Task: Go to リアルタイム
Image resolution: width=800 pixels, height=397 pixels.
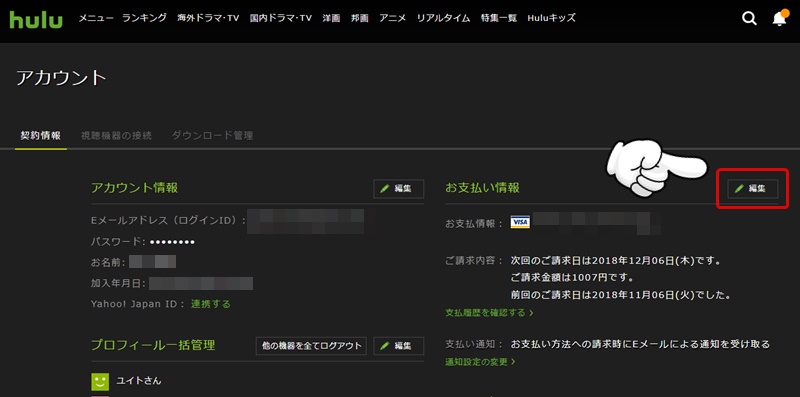Action: coord(443,18)
